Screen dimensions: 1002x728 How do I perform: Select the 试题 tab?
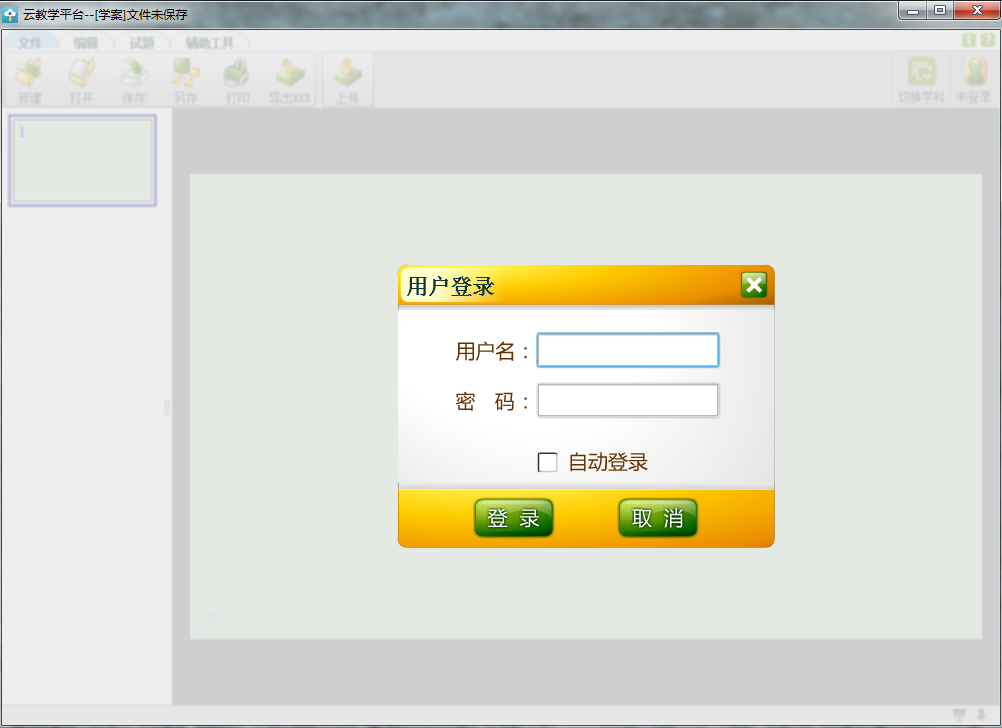142,43
